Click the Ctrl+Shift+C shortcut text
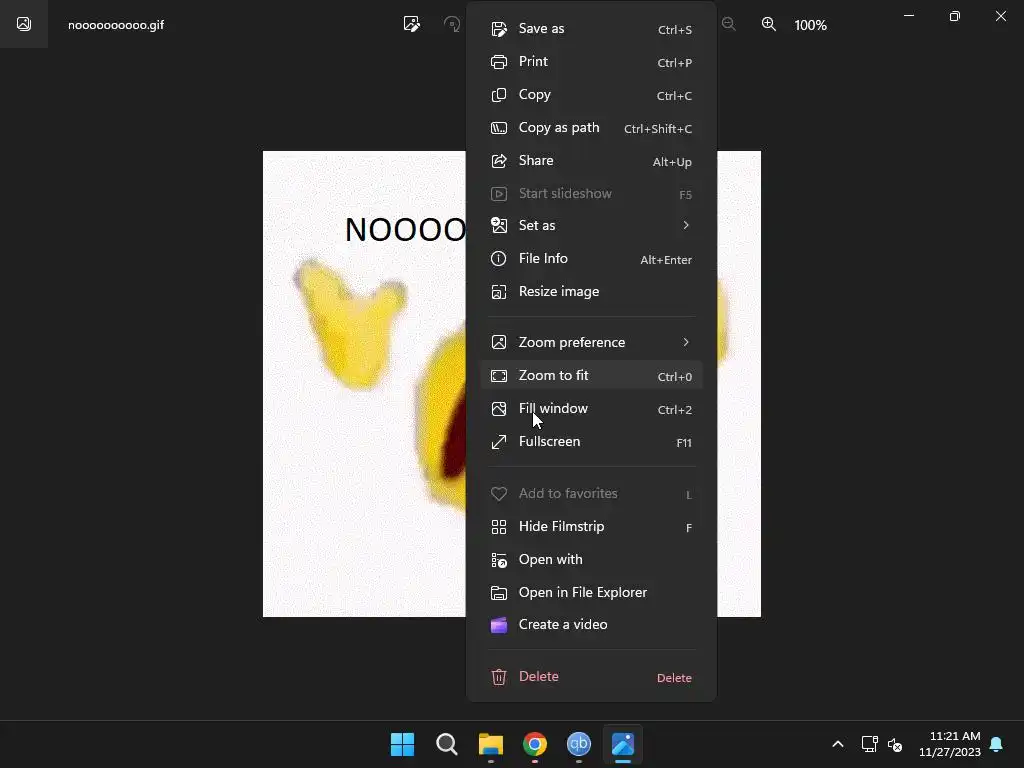This screenshot has height=768, width=1024. coord(658,129)
